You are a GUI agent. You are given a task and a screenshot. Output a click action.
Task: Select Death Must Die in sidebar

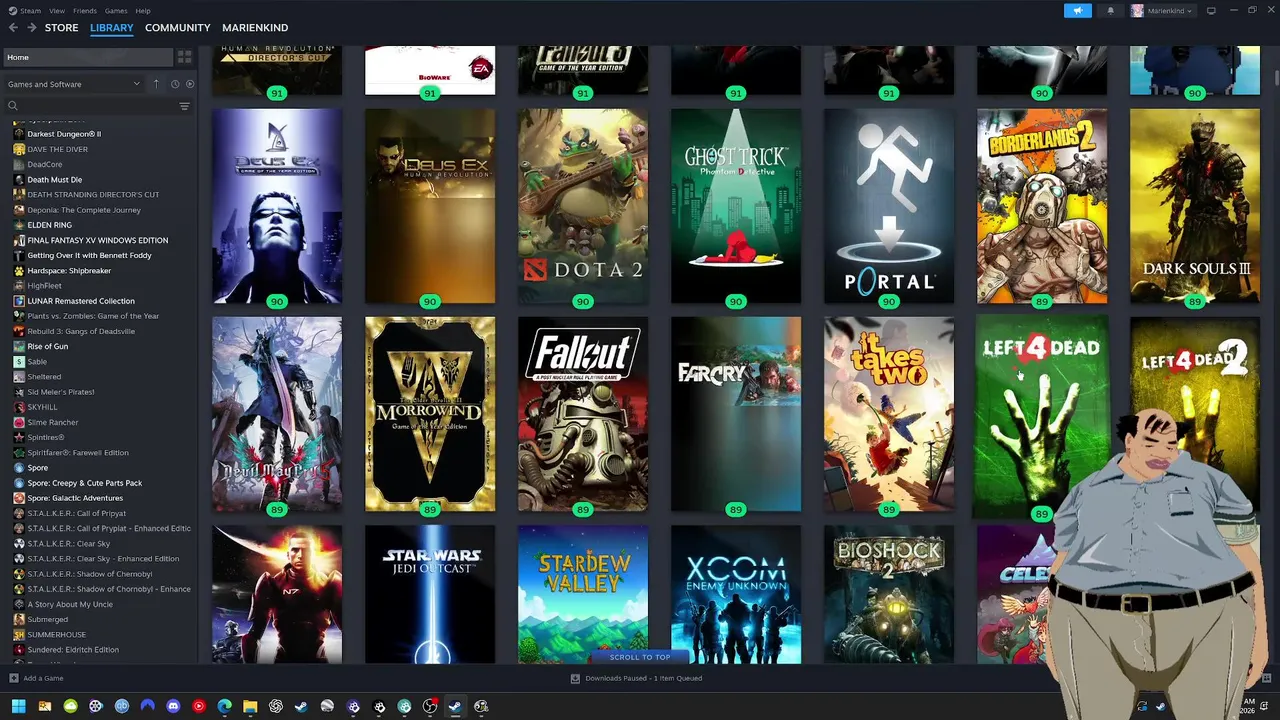(x=54, y=179)
